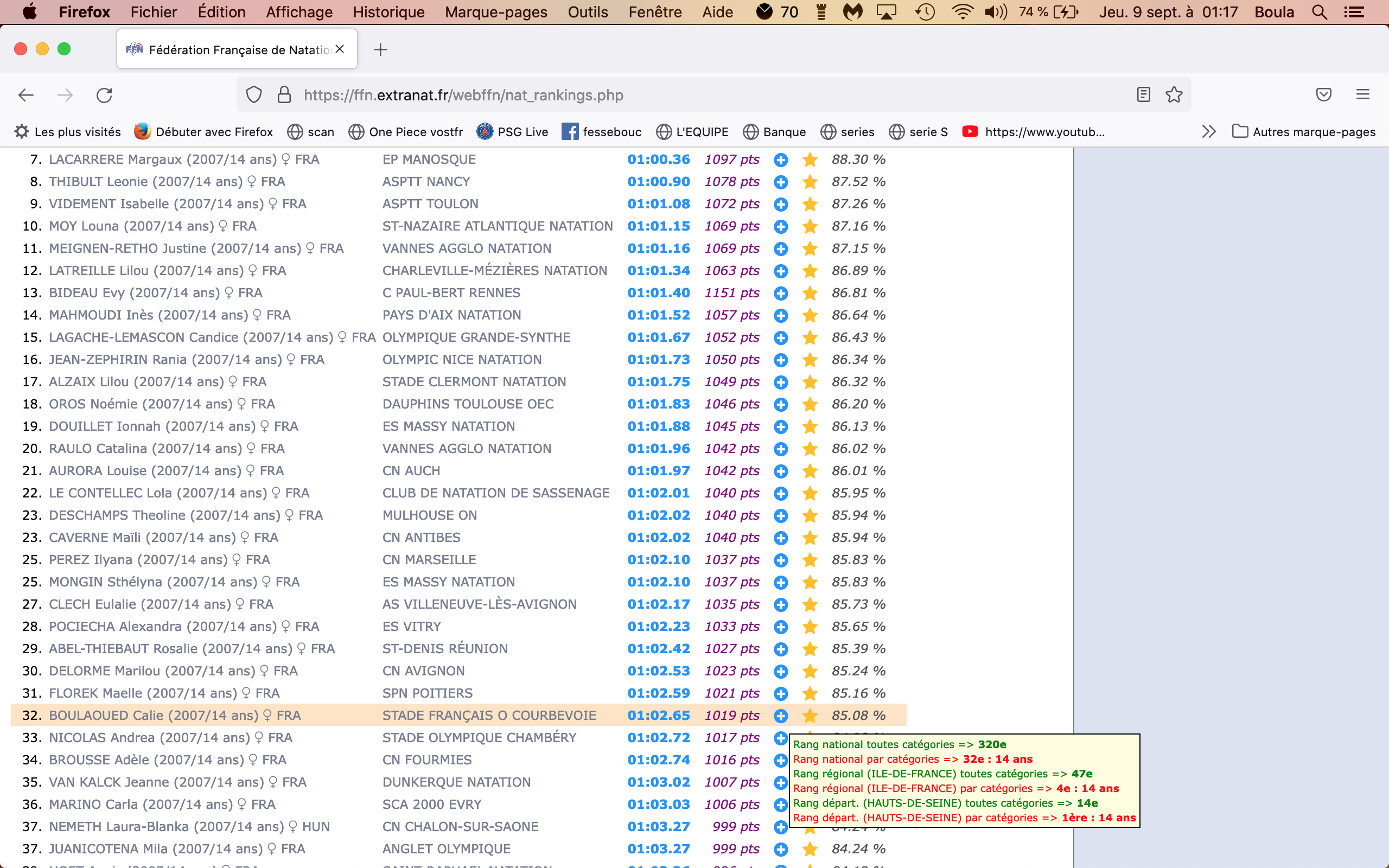Click plus icon for LACARRERE Margaux row

(781, 160)
